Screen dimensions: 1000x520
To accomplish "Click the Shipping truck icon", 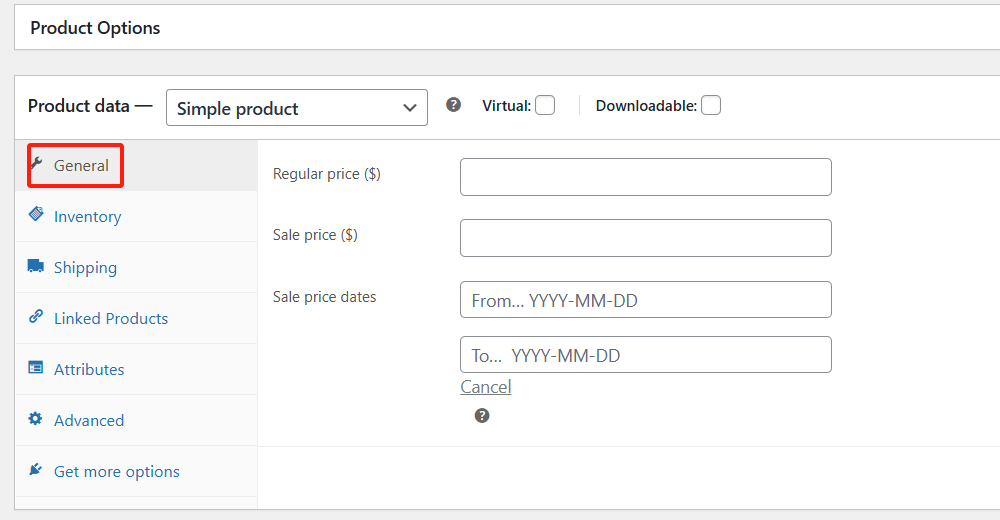I will click(x=36, y=265).
